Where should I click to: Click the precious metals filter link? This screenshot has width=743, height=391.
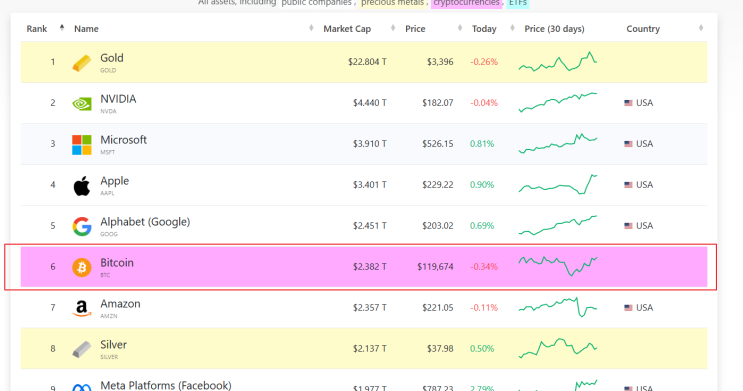[392, 3]
